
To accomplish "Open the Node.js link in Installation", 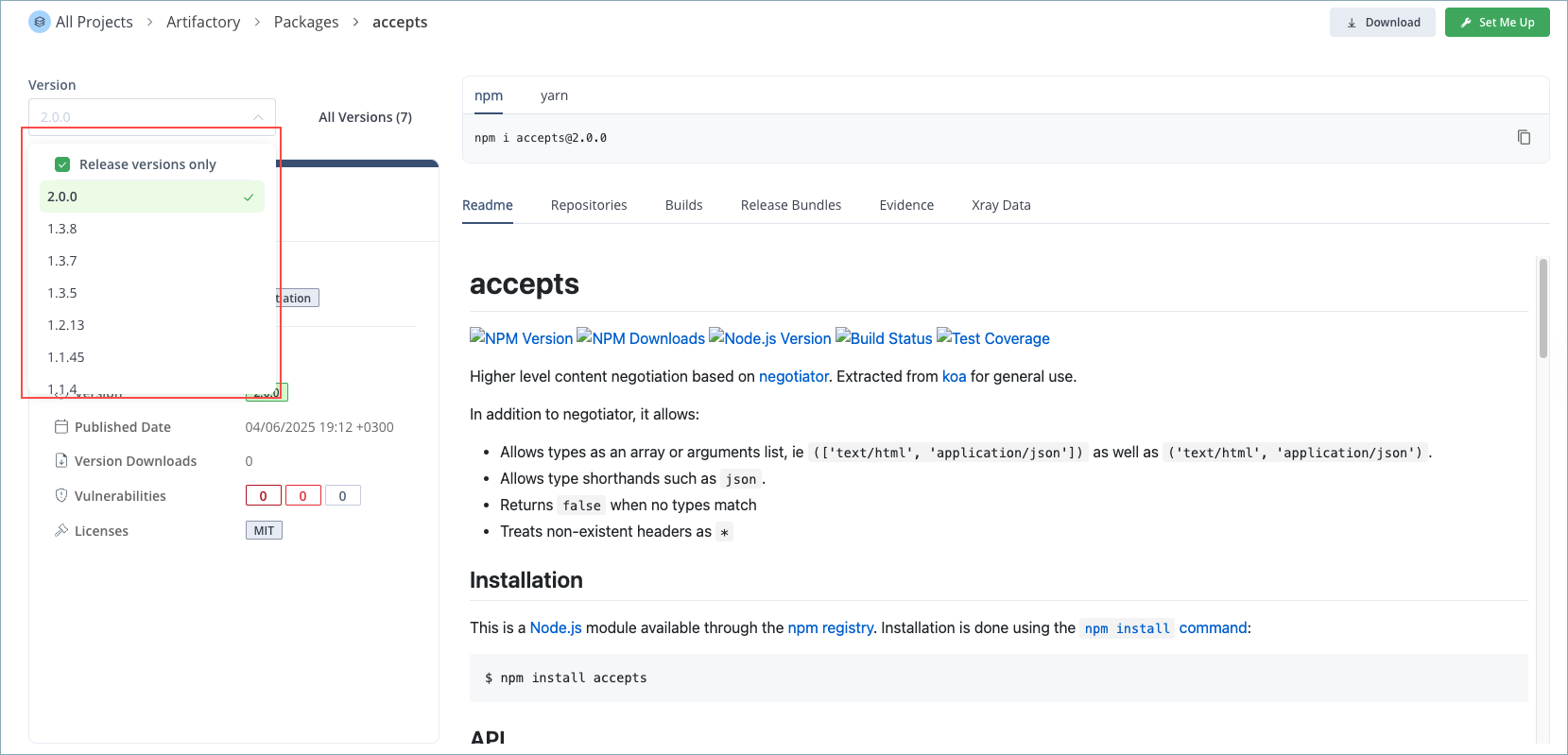I will point(556,627).
